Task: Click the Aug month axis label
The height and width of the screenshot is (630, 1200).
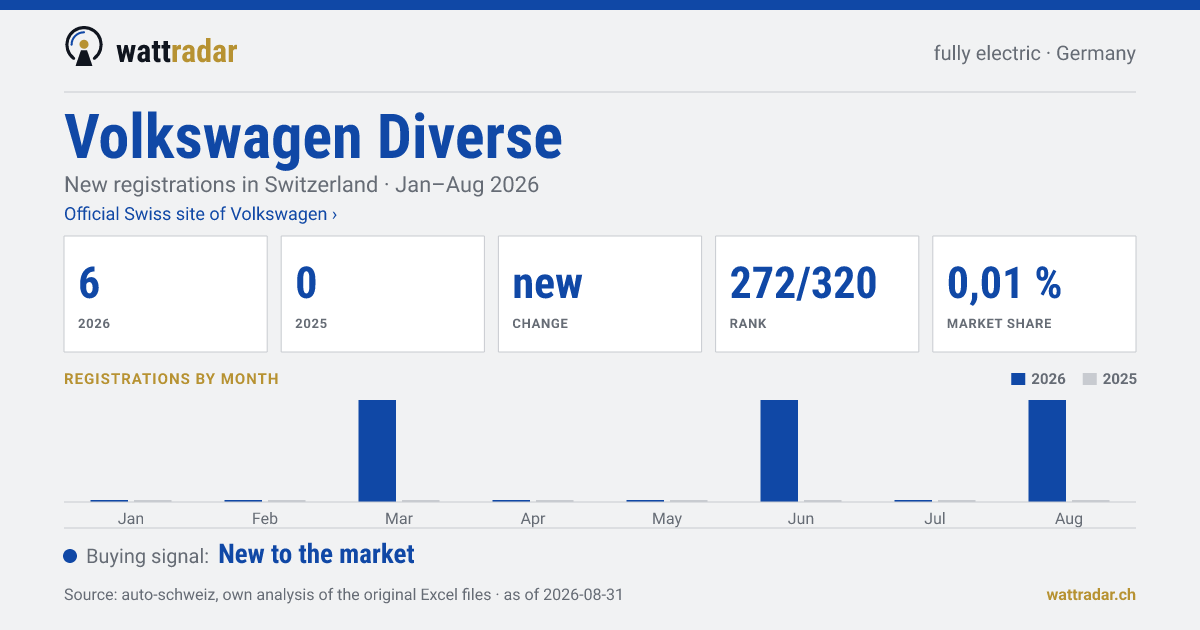Action: pos(1069,518)
